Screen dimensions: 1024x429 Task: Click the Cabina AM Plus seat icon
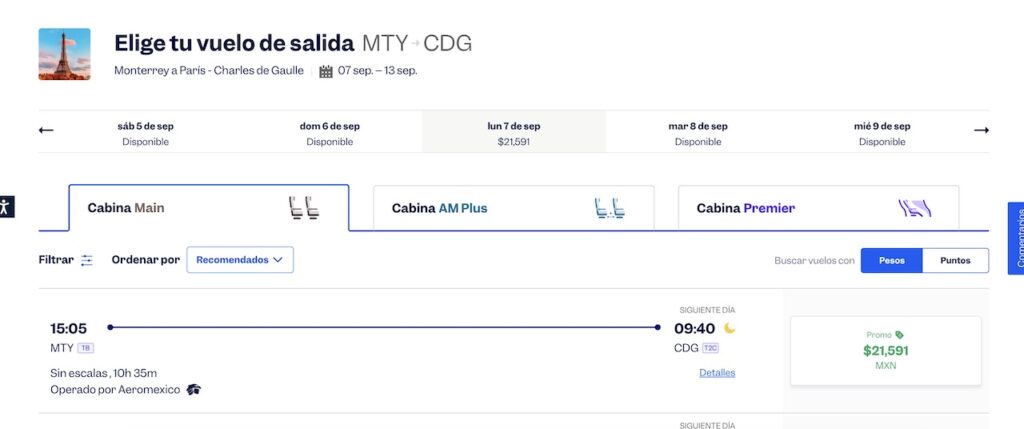point(609,208)
